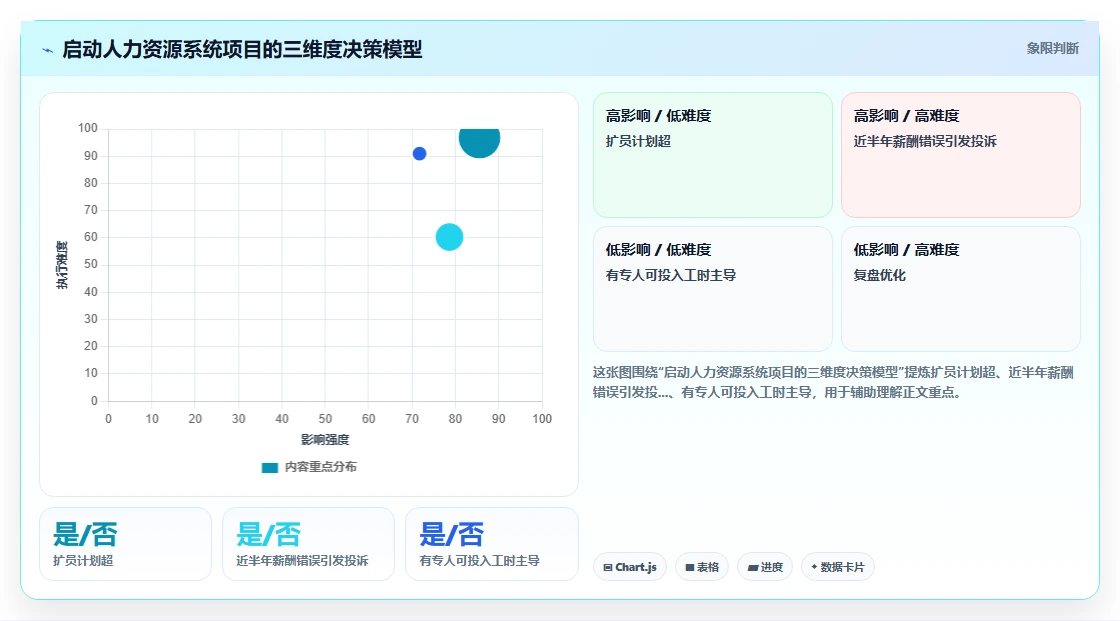Click the 执行难度 axis label
1120x621 pixels.
click(62, 264)
